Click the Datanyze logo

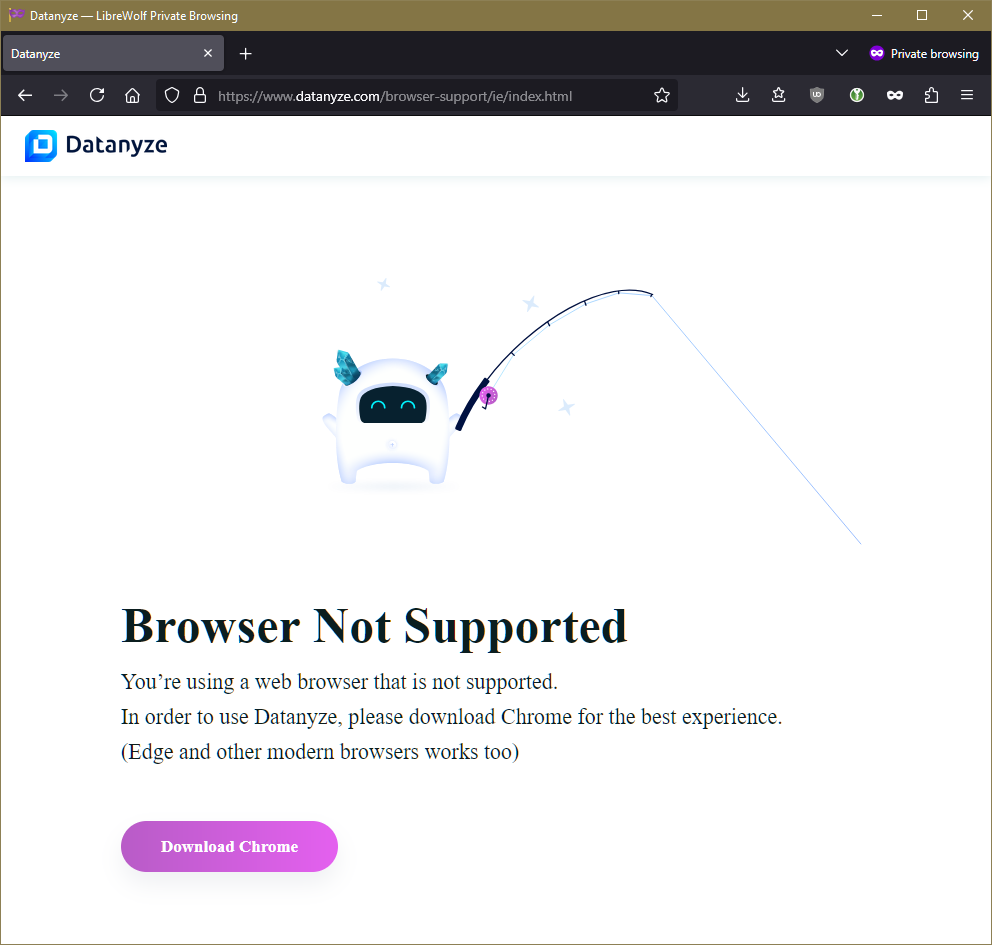[x=96, y=145]
